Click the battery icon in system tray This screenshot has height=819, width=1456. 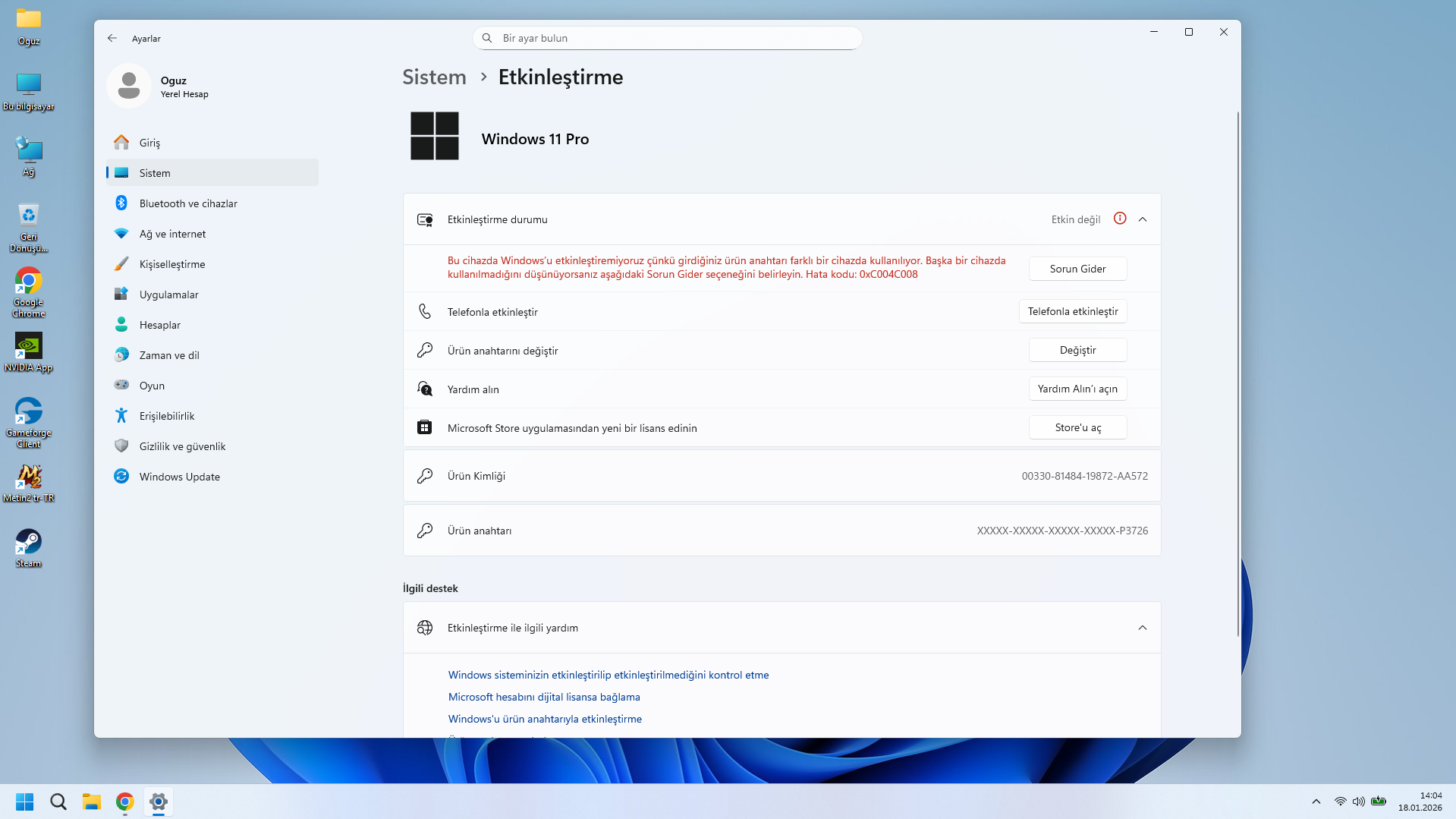(x=1379, y=802)
